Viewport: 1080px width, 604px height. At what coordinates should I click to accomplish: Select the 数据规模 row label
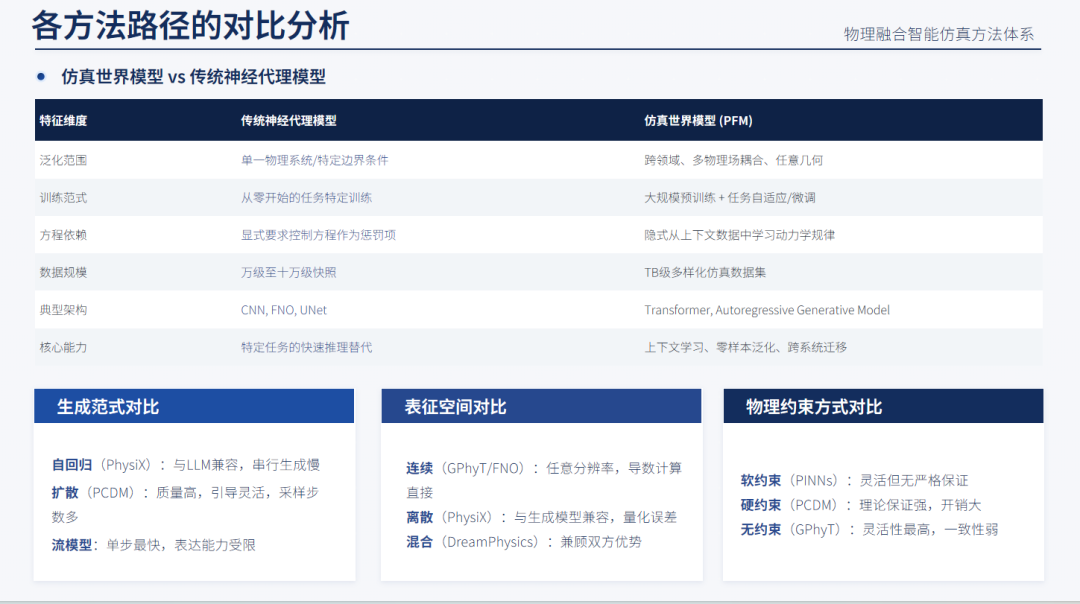point(63,272)
